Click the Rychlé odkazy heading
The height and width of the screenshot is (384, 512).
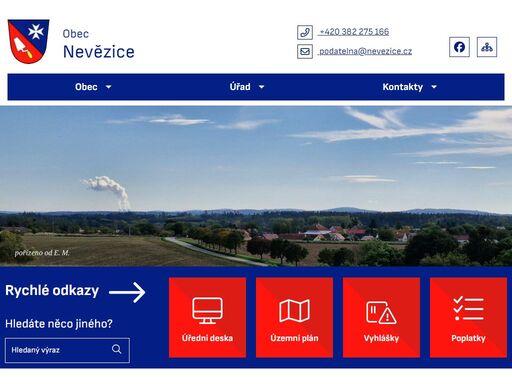tap(52, 291)
